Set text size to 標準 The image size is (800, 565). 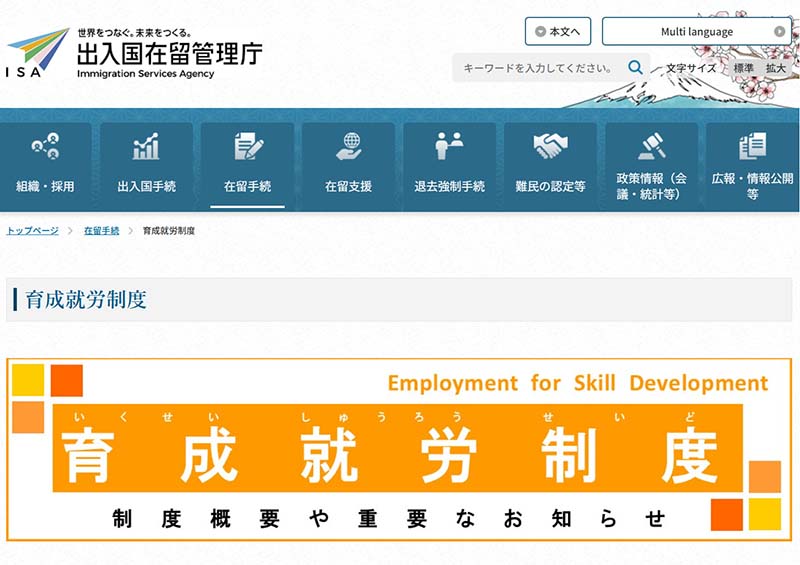744,68
